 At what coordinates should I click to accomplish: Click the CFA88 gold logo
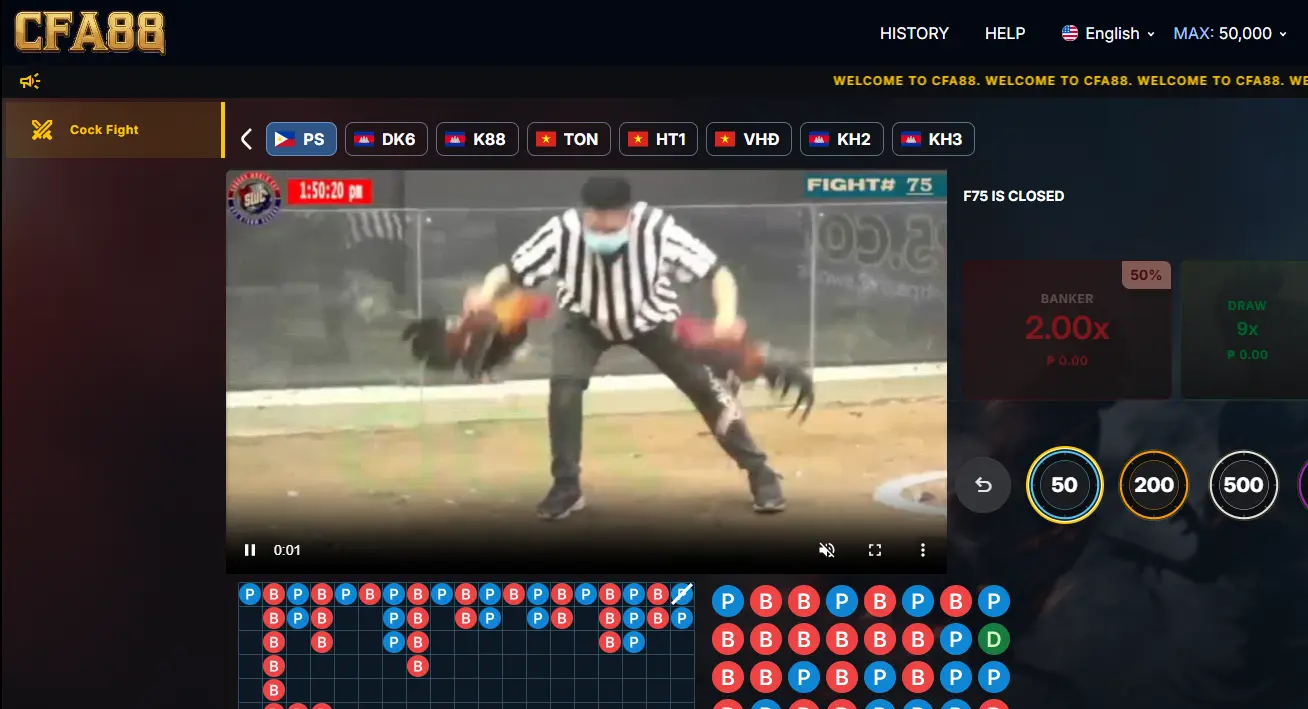[x=89, y=33]
